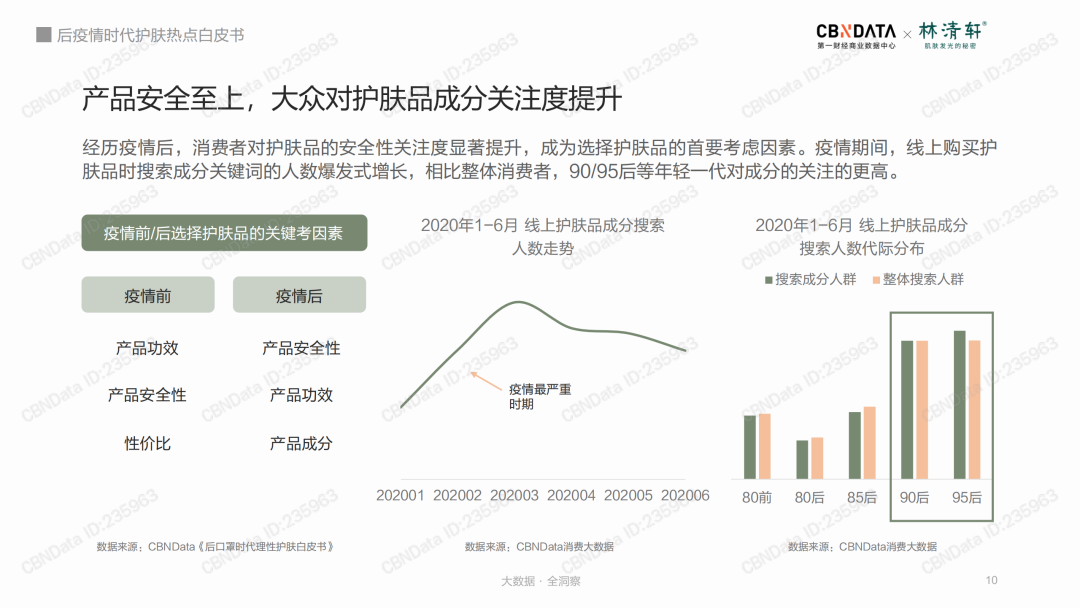Image resolution: width=1080 pixels, height=608 pixels.
Task: Select 性价比 text item
Action: click(x=147, y=443)
